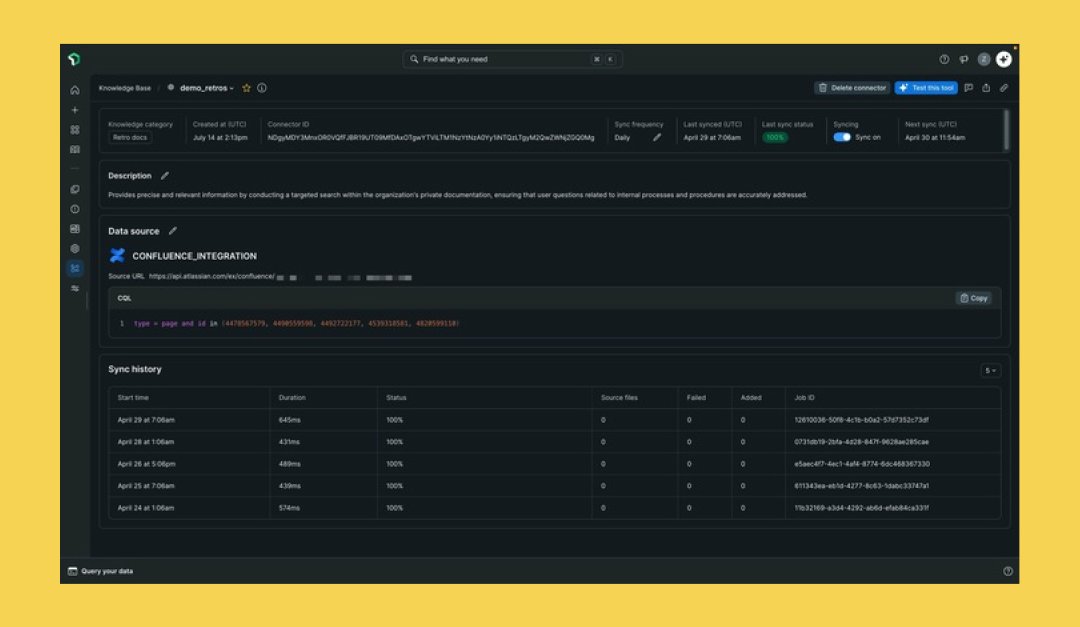Select the highlighted active sidebar icon
Screen dimensions: 1080x627
point(74,269)
